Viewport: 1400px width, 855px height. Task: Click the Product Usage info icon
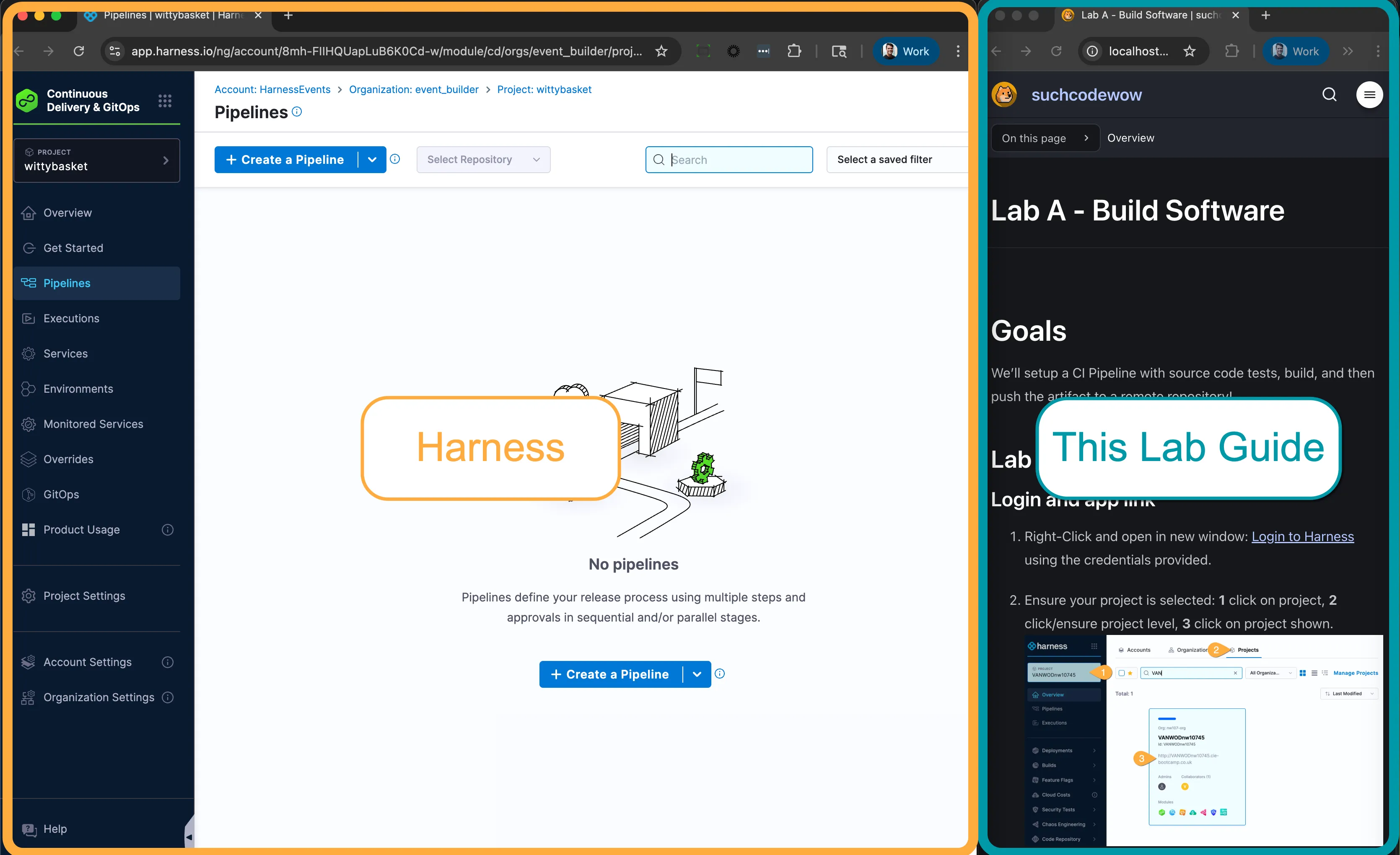pos(168,529)
